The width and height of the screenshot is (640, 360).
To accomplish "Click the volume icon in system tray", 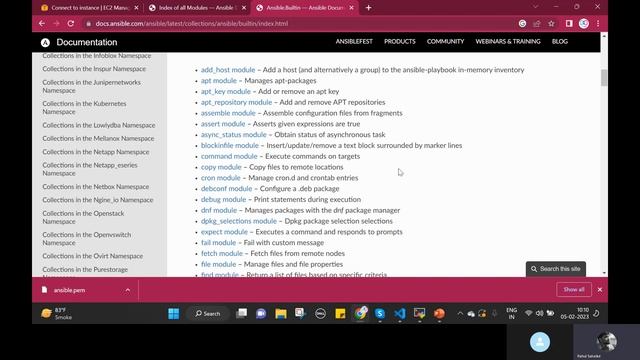I will coord(539,313).
